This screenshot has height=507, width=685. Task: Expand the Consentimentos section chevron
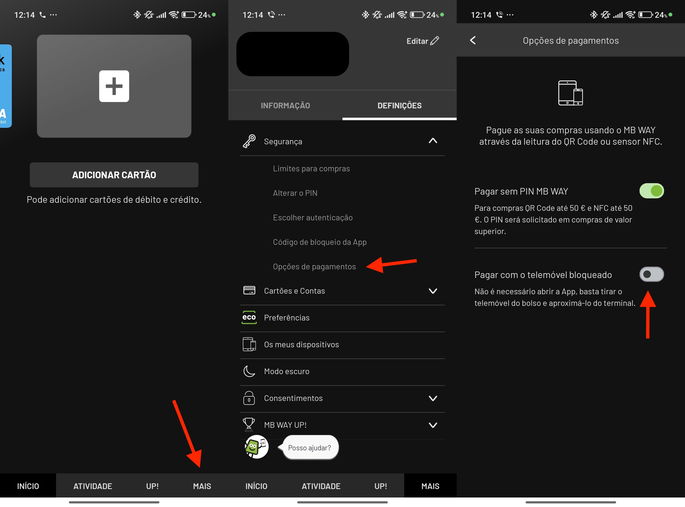[x=433, y=398]
